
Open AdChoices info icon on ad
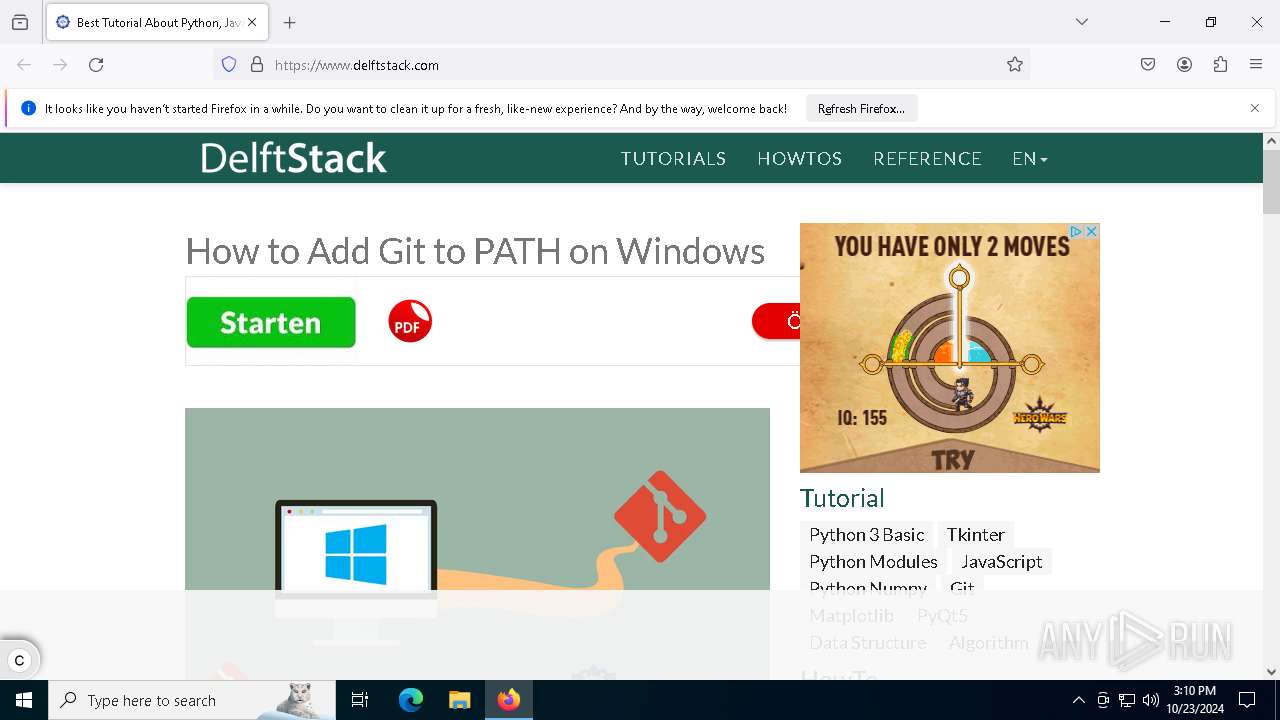tap(1077, 231)
